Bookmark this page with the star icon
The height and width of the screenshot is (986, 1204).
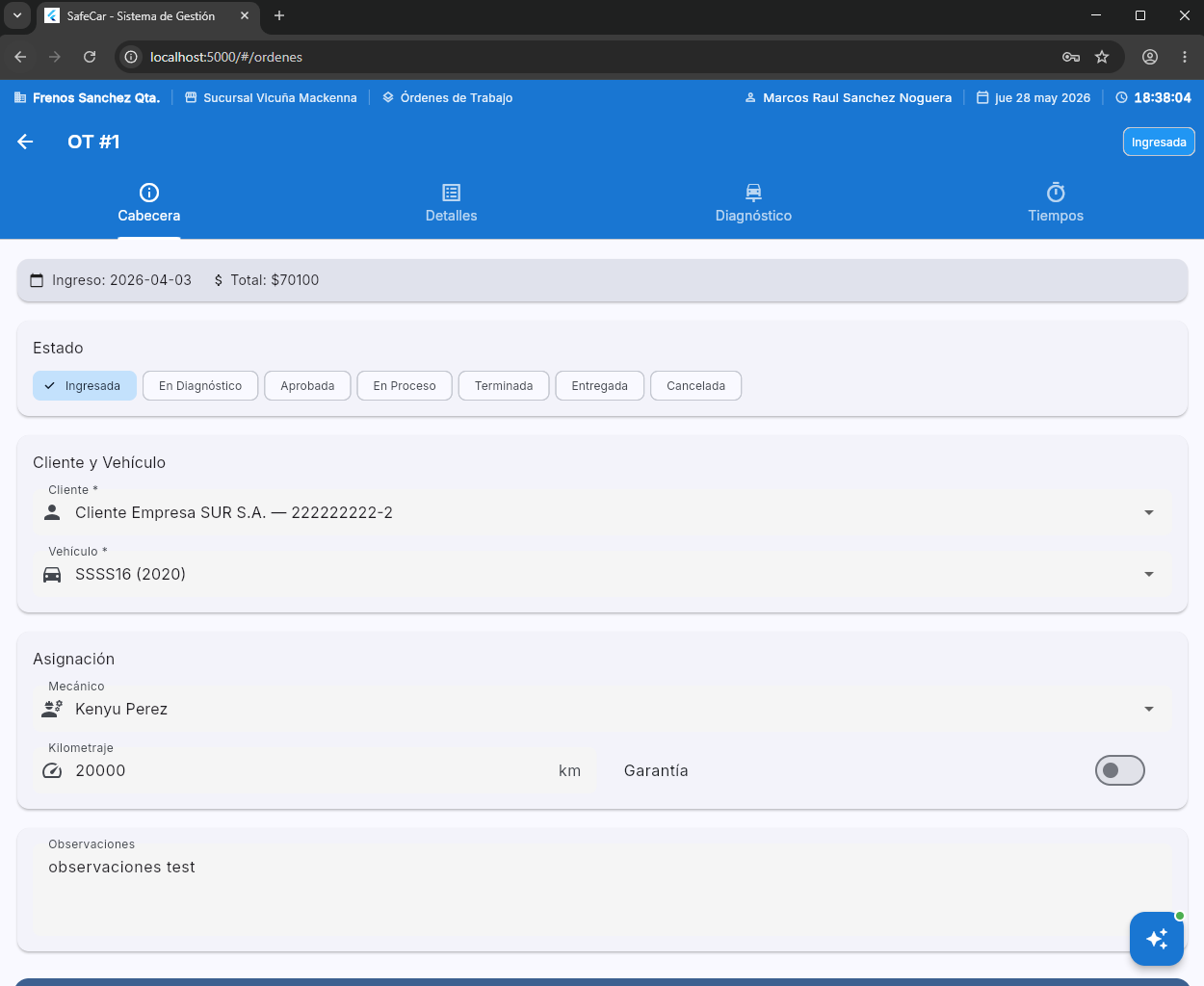[1102, 57]
